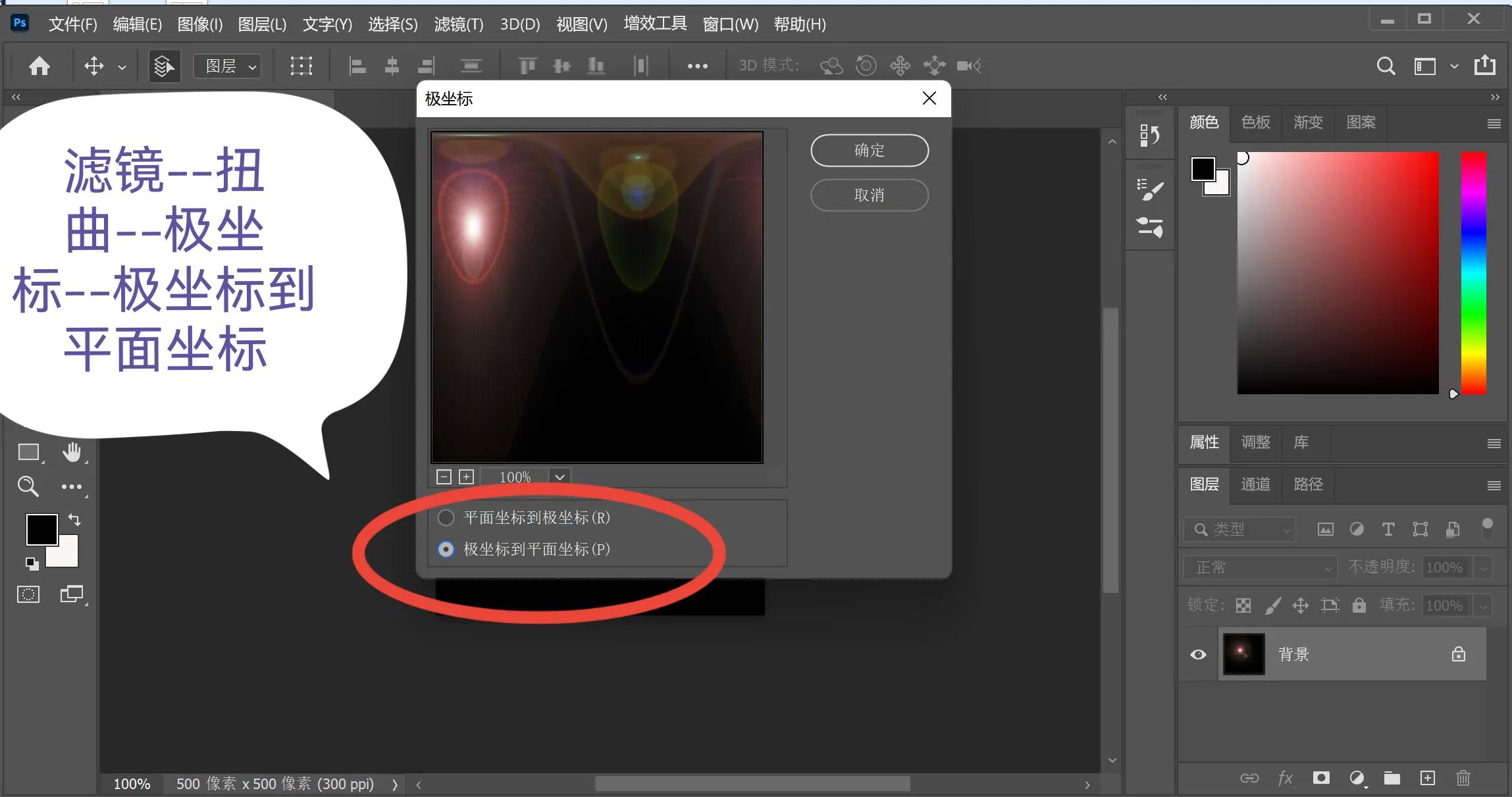Create a new layer with plus icon
The image size is (1512, 797).
tap(1427, 778)
